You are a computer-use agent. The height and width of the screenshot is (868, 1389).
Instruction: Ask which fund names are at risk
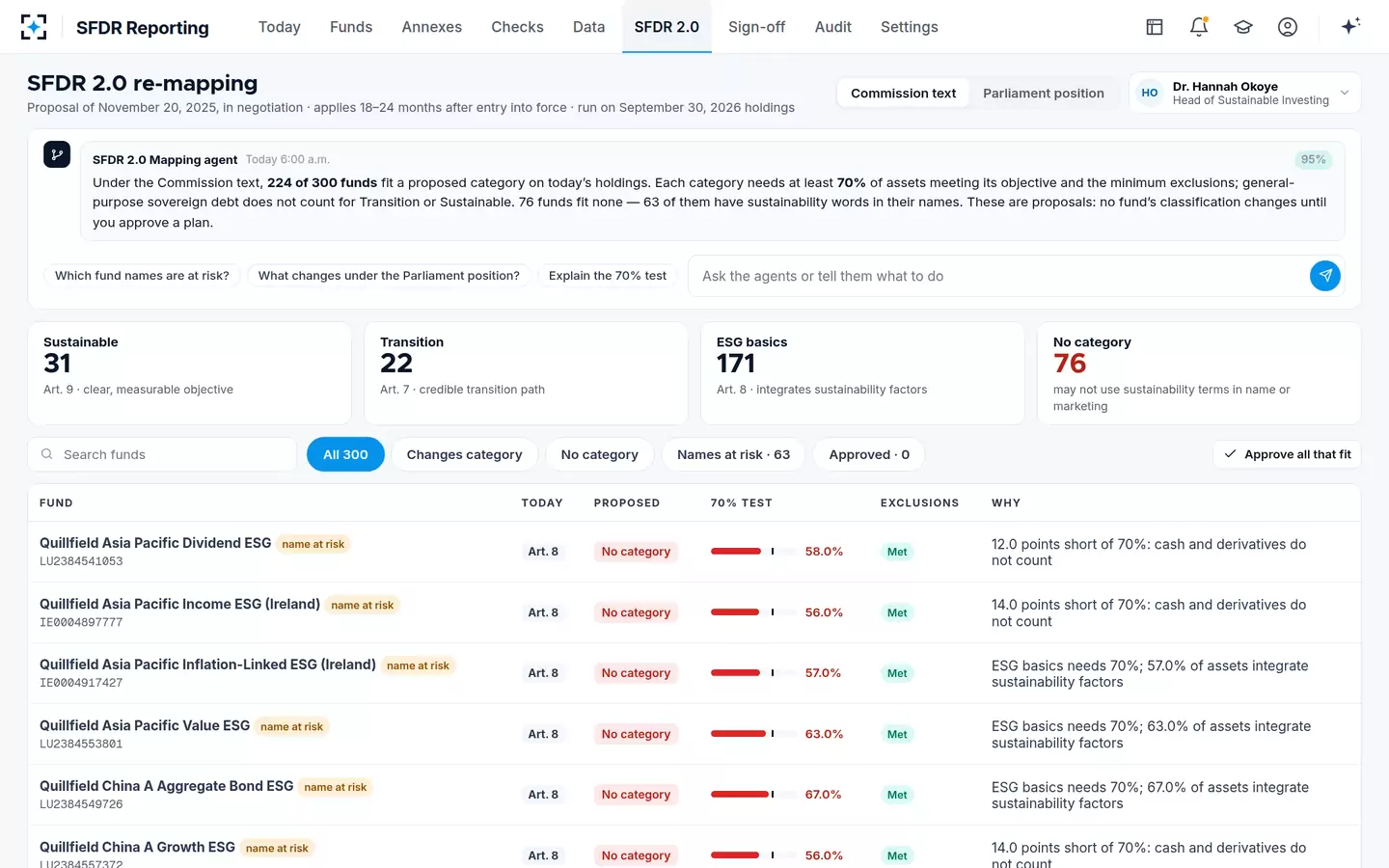tap(142, 276)
